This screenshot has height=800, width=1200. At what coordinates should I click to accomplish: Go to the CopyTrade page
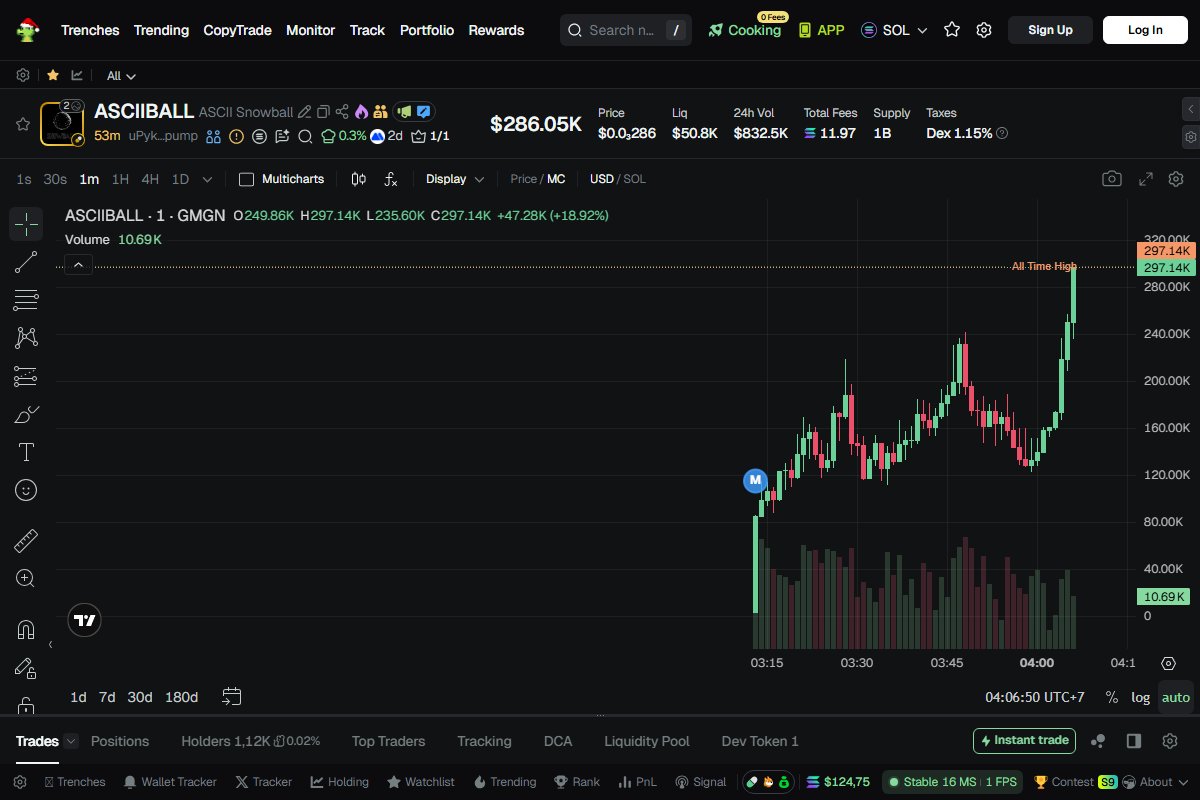(x=237, y=30)
